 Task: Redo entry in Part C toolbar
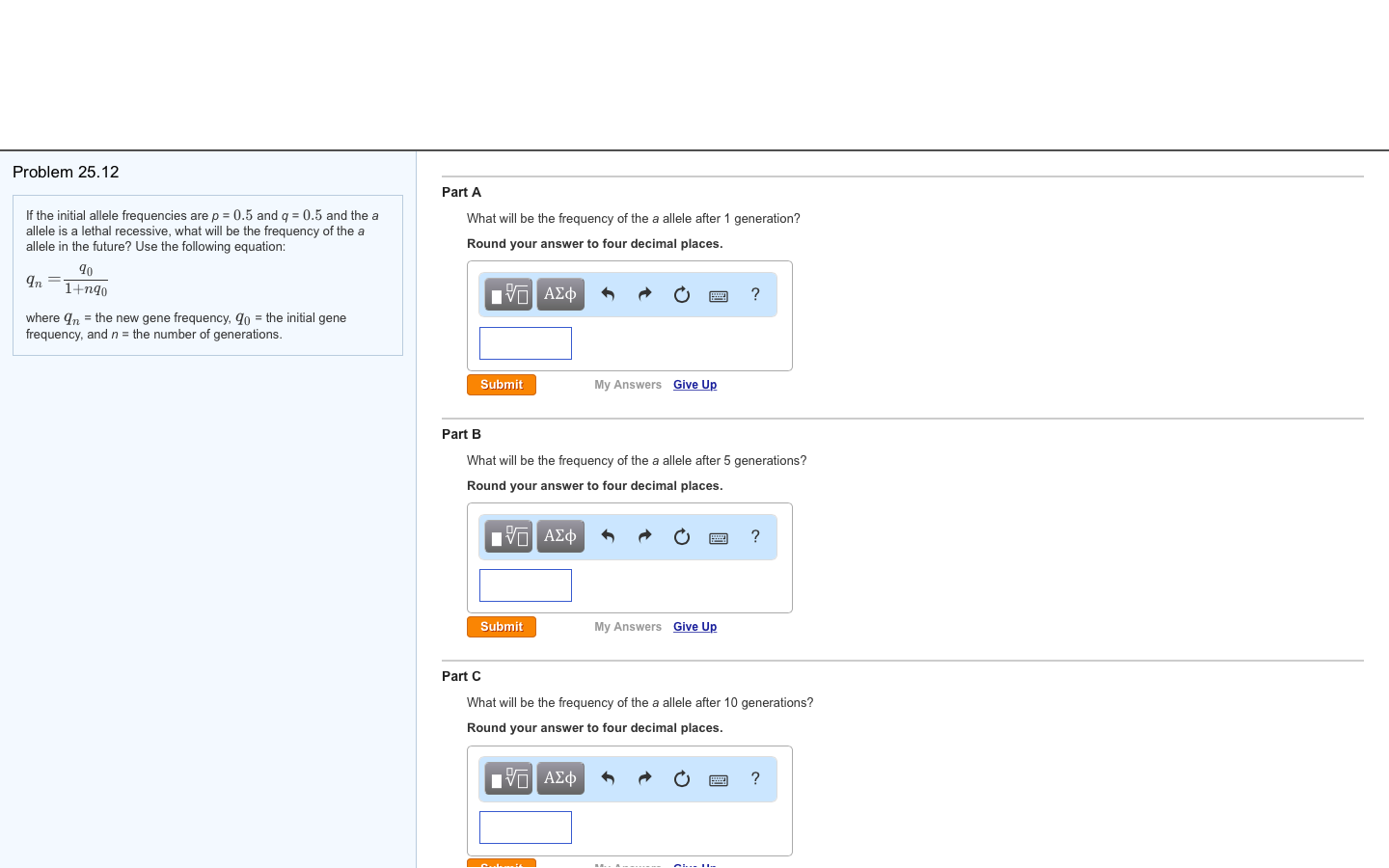click(x=644, y=778)
